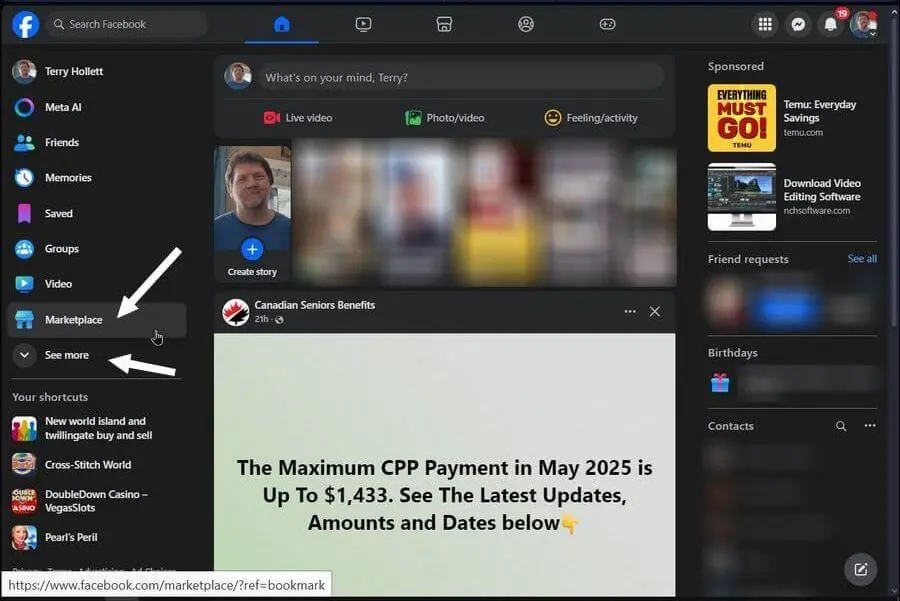
Task: Open the Home tab
Action: pos(281,24)
